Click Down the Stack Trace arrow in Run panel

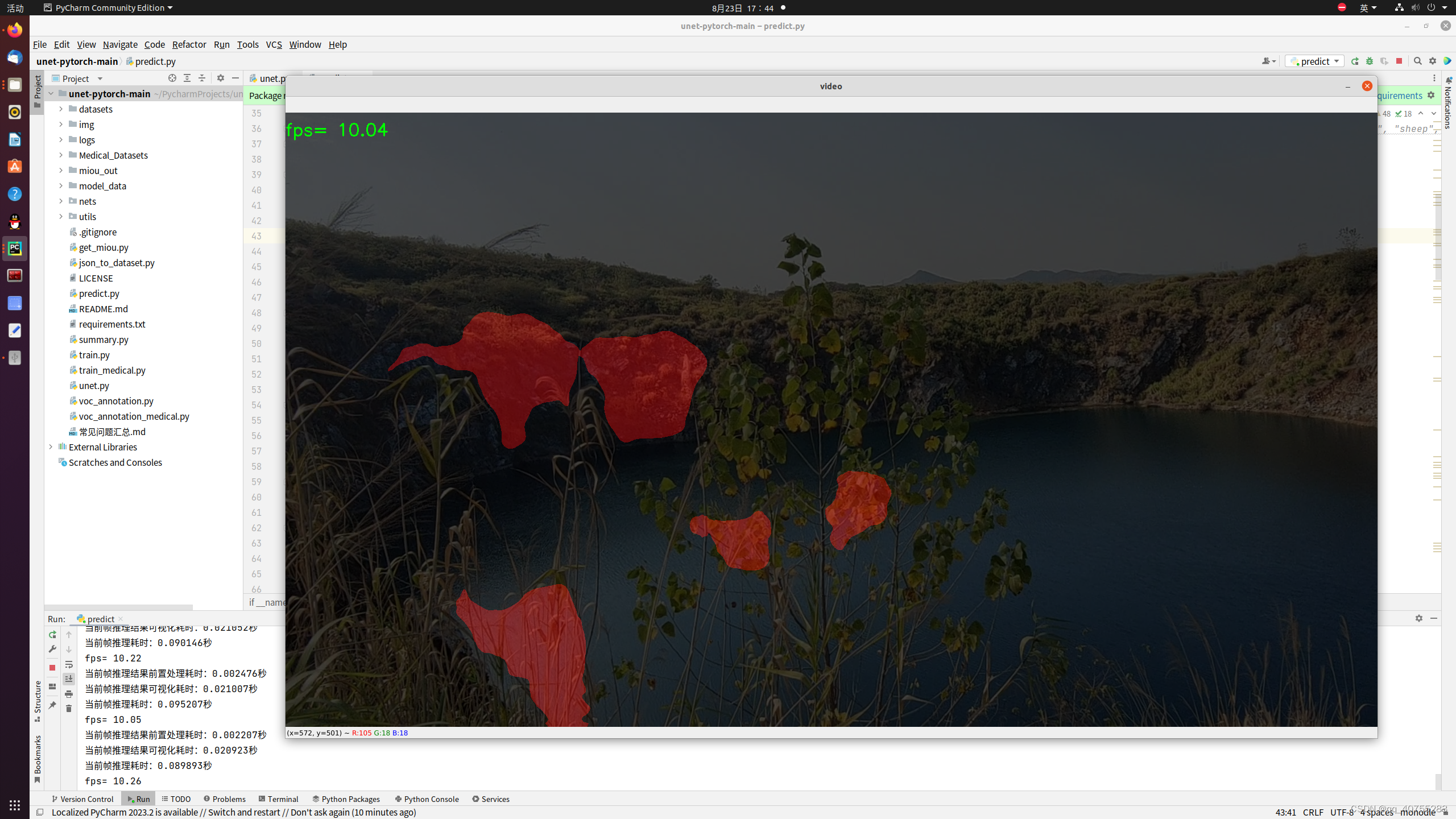coord(69,650)
